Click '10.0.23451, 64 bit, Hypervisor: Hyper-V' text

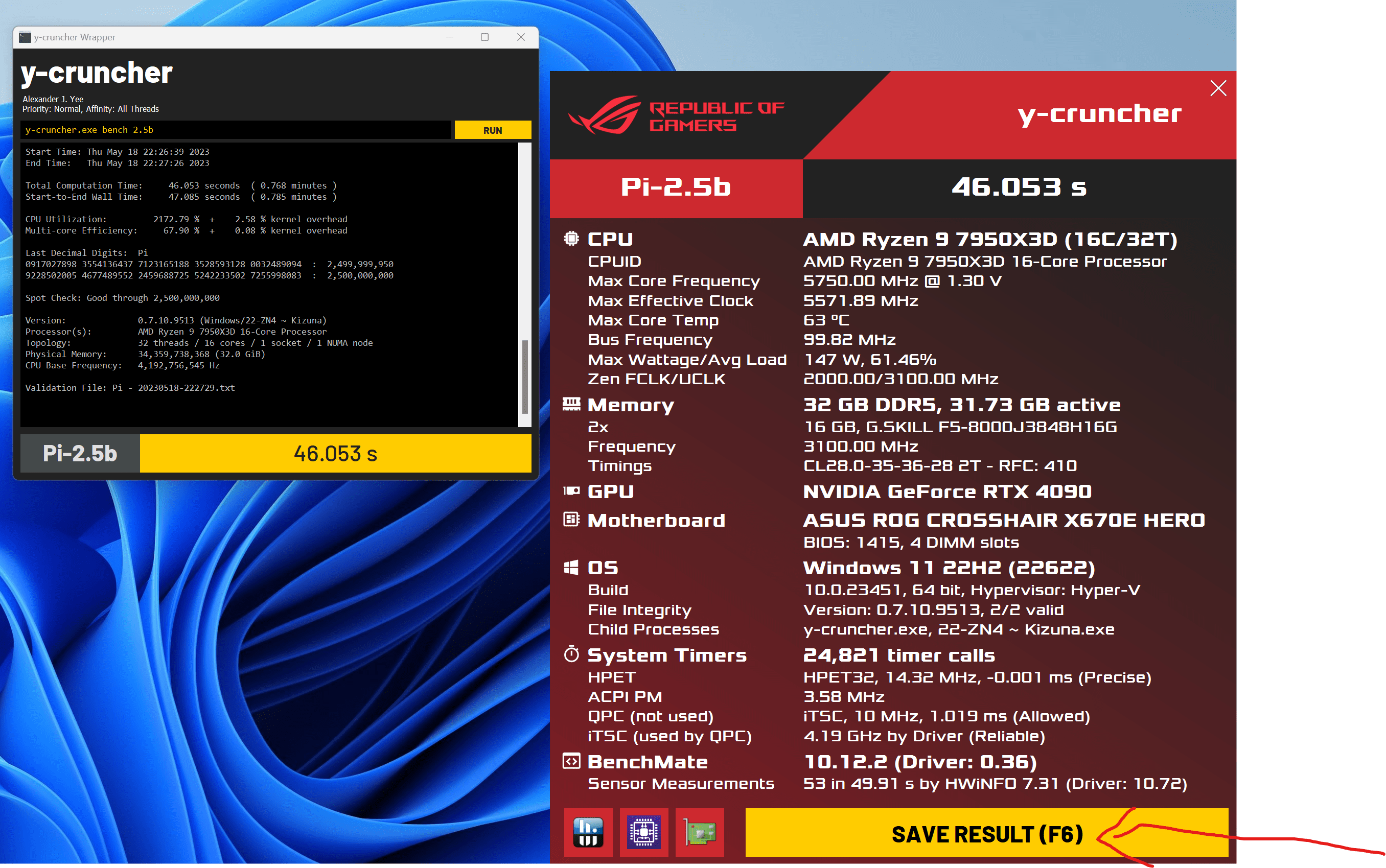click(x=972, y=591)
